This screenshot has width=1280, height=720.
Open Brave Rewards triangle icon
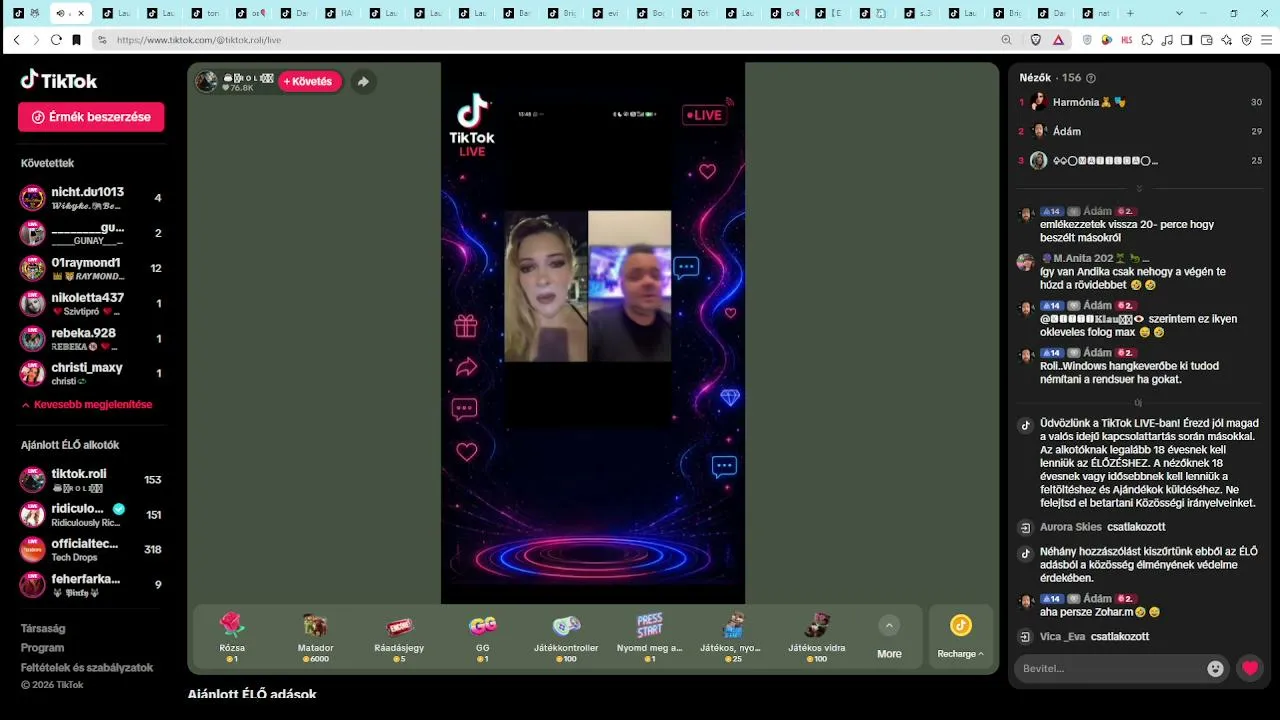tap(1058, 40)
